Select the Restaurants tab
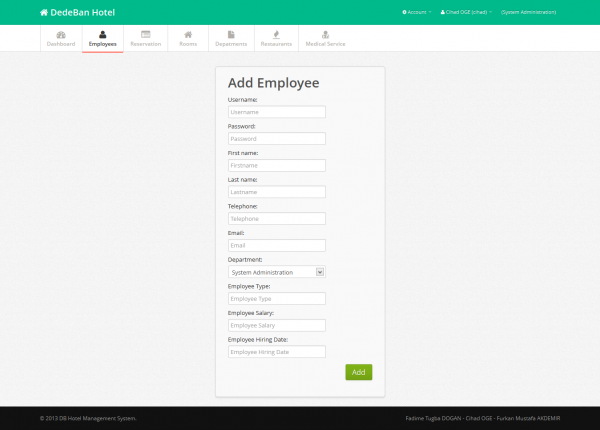The width and height of the screenshot is (600, 430). (276, 39)
